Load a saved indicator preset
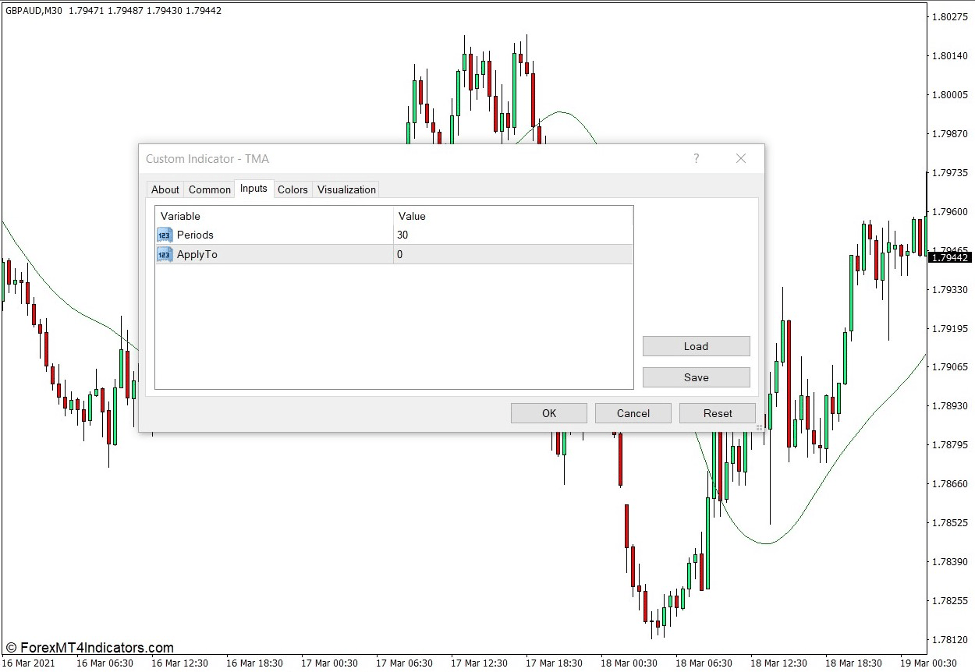The height and width of the screenshot is (672, 977). tap(696, 346)
